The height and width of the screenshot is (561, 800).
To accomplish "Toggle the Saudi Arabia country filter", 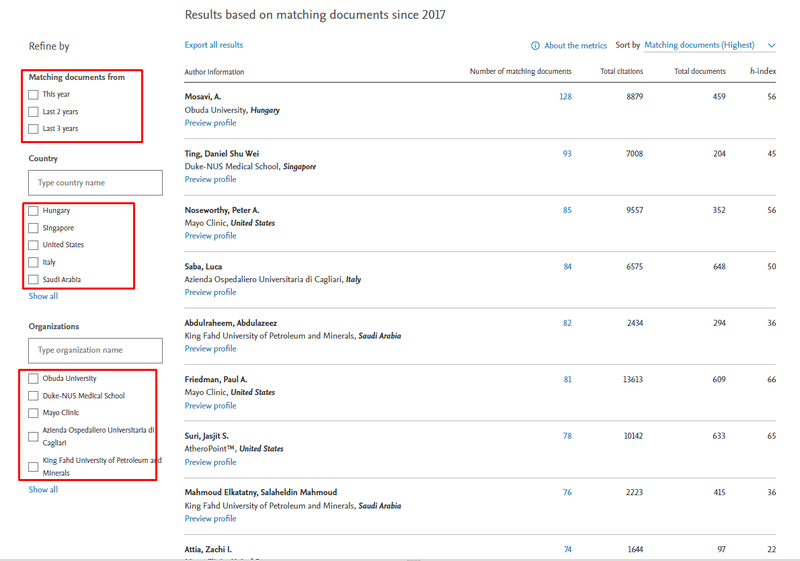I will click(34, 280).
